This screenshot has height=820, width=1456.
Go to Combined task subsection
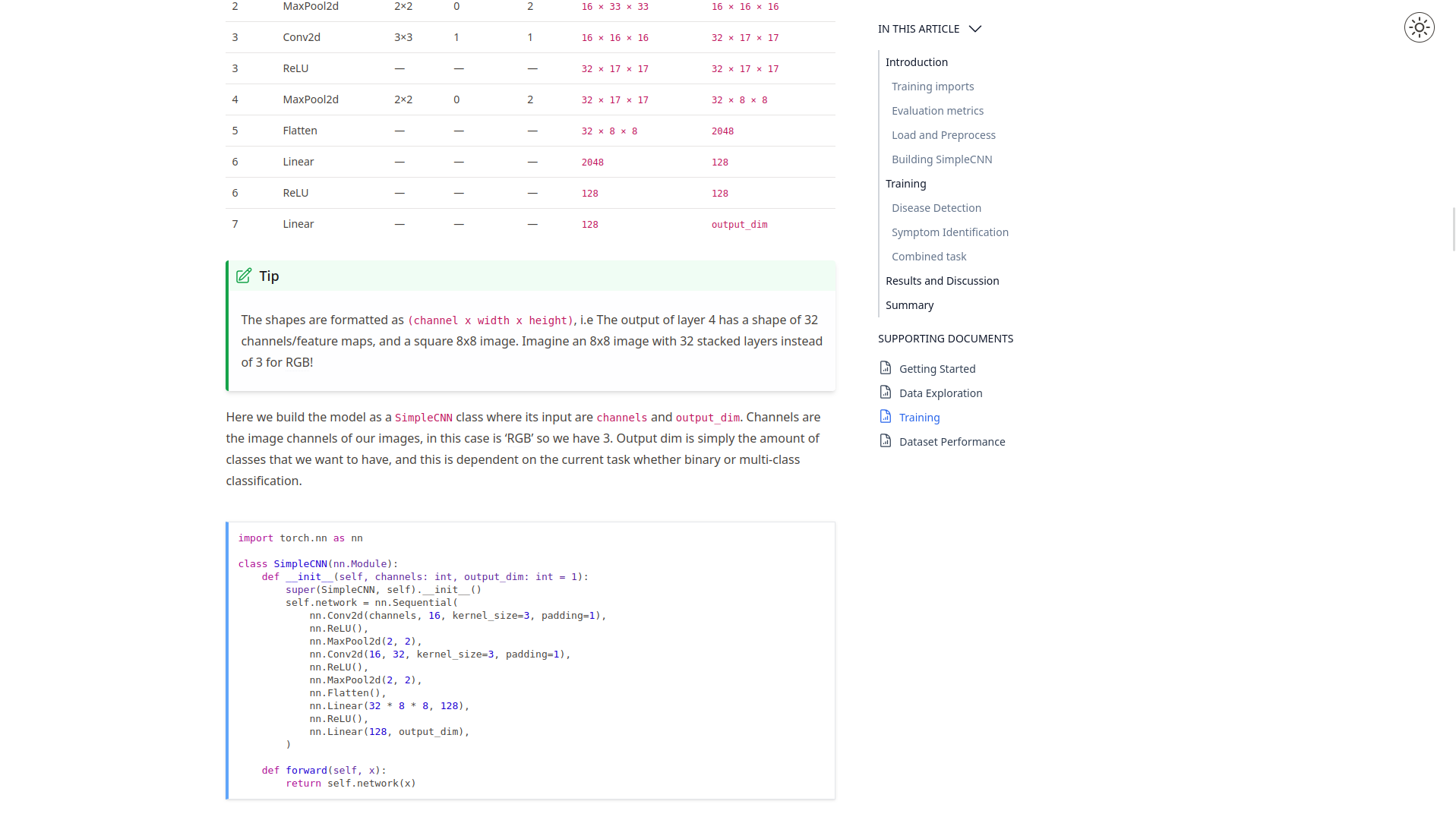pos(928,257)
